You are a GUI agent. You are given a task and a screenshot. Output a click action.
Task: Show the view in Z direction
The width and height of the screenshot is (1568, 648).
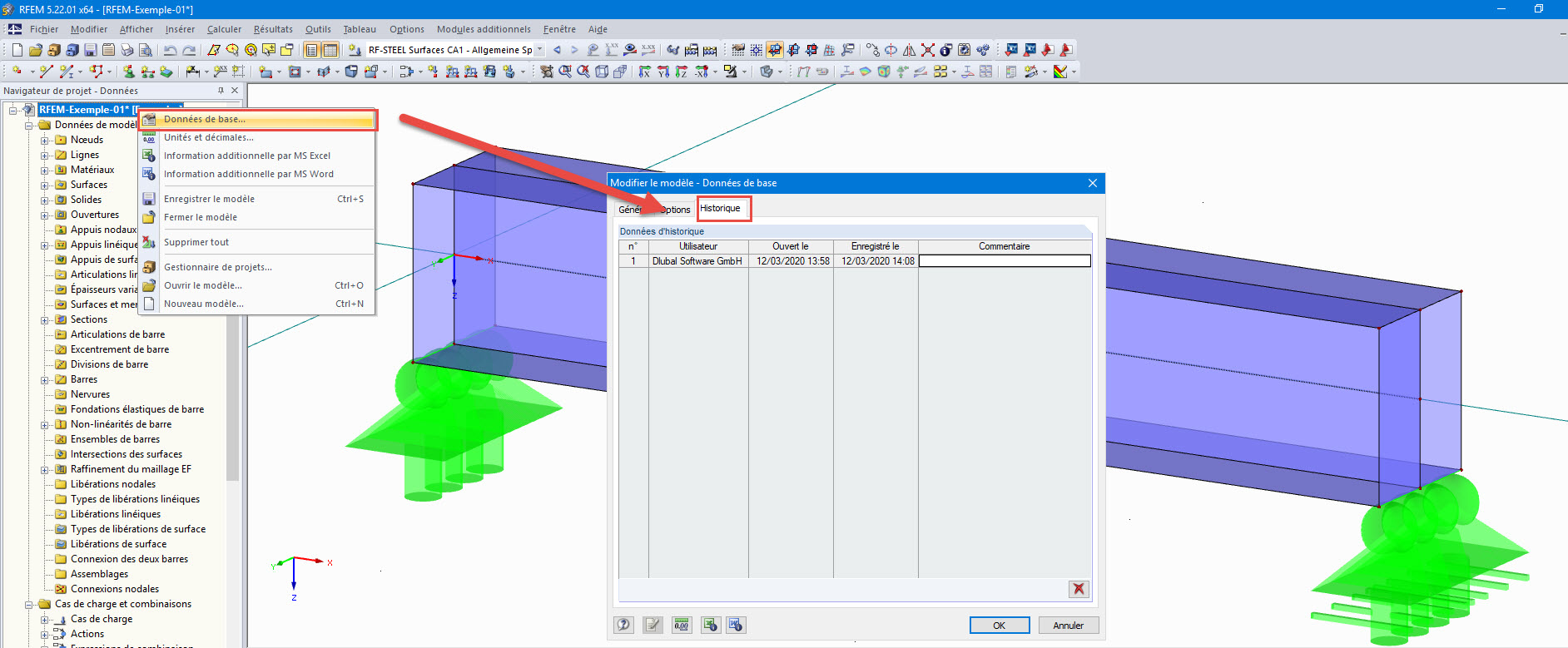[682, 72]
